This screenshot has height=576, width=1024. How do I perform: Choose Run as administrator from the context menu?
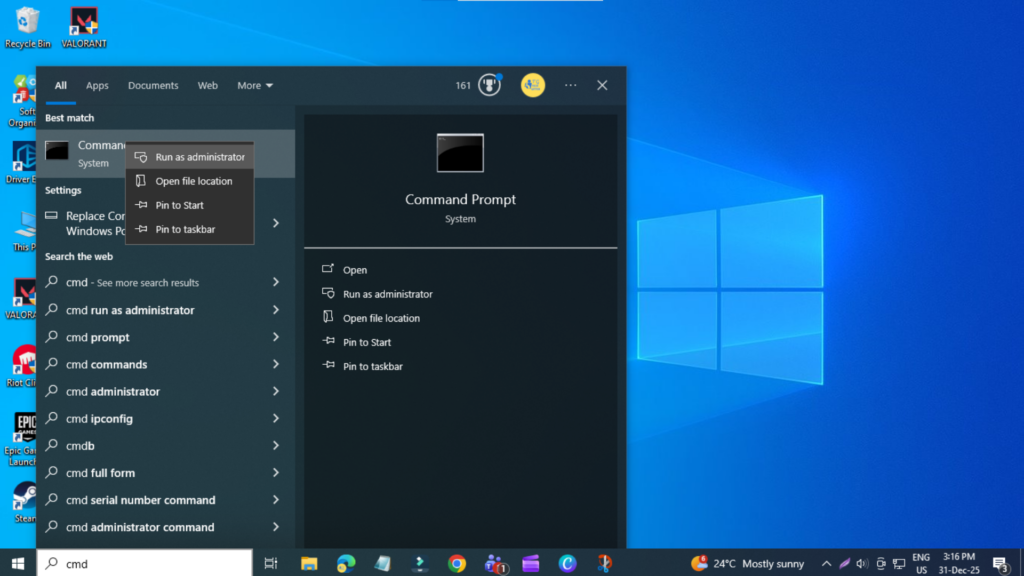190,156
